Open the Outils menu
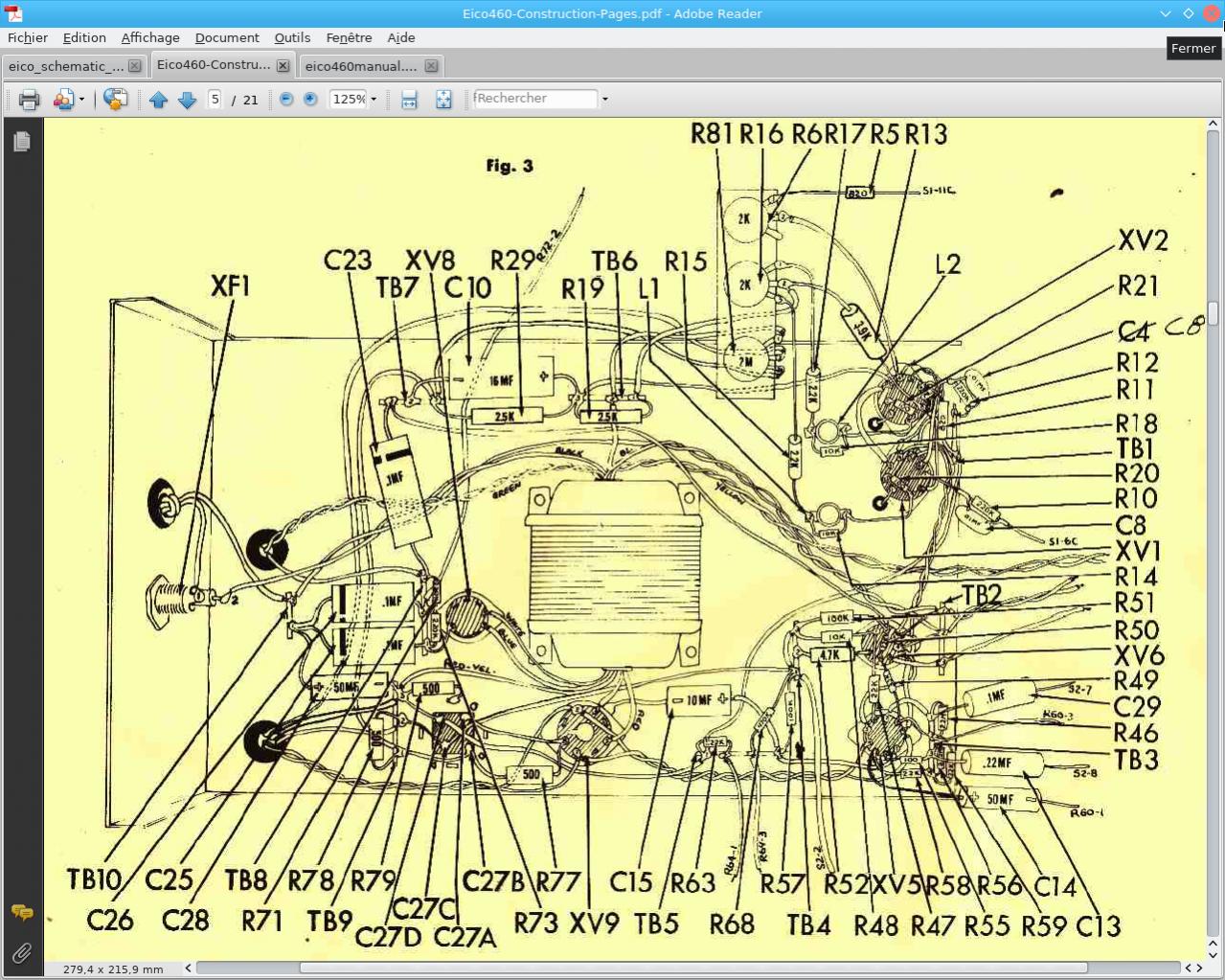The height and width of the screenshot is (980, 1225). pyautogui.click(x=292, y=37)
